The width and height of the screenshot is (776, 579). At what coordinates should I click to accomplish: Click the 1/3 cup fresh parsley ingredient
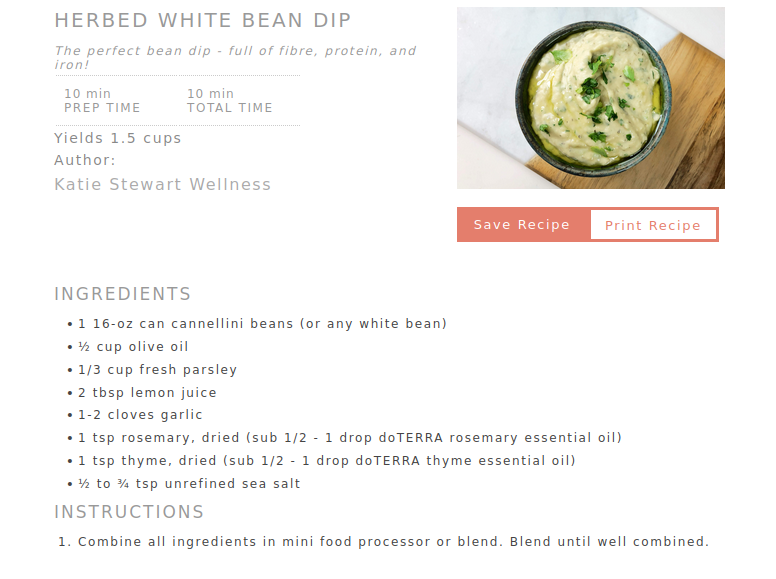pos(157,370)
